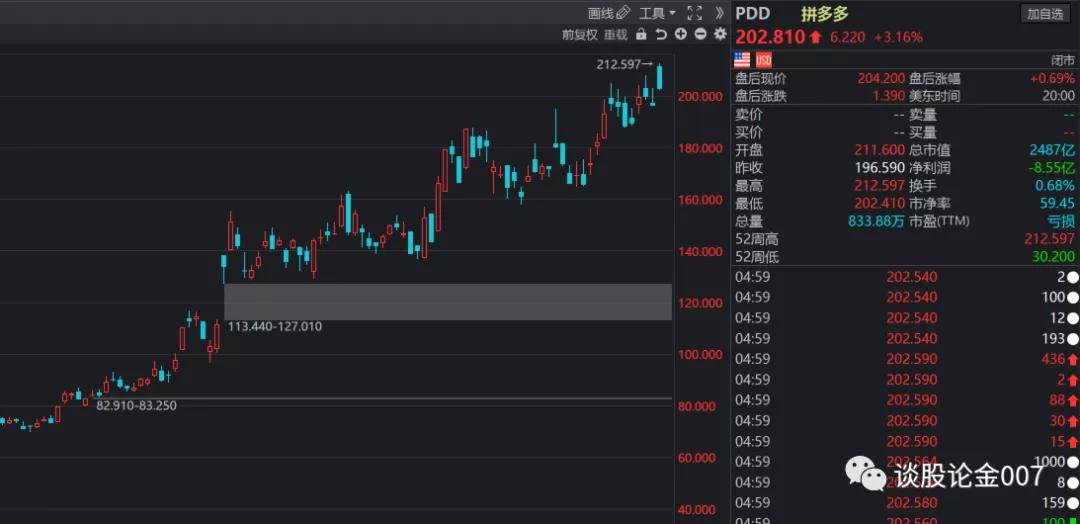The image size is (1080, 524).
Task: Undo last chart action arrow icon
Action: (661, 34)
